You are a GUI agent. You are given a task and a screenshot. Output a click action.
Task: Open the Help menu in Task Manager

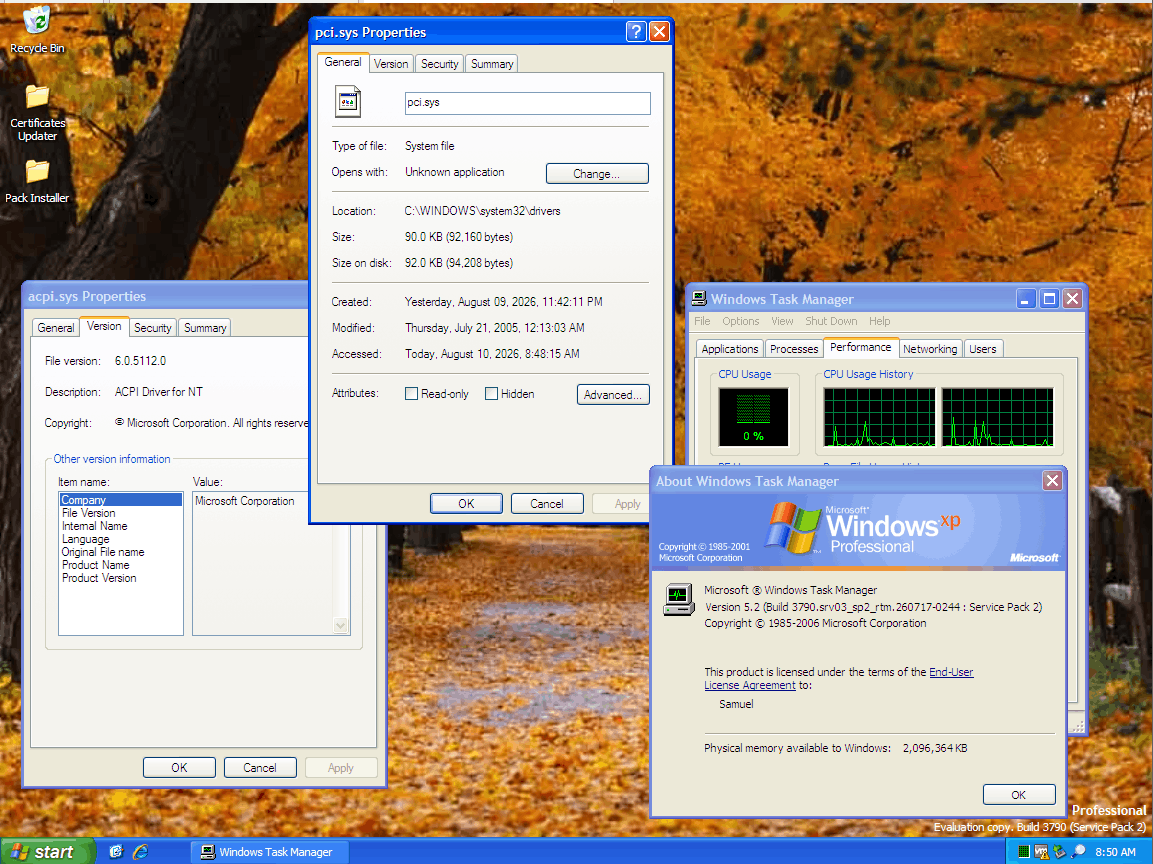[x=879, y=321]
